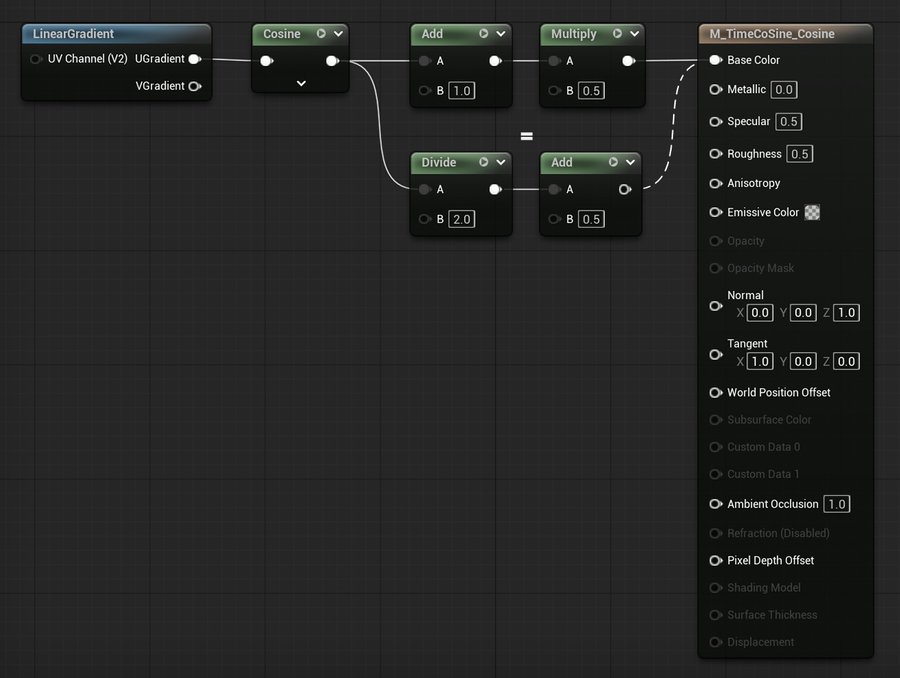Click the VGradient output pin on LinearGradient

pyautogui.click(x=195, y=86)
